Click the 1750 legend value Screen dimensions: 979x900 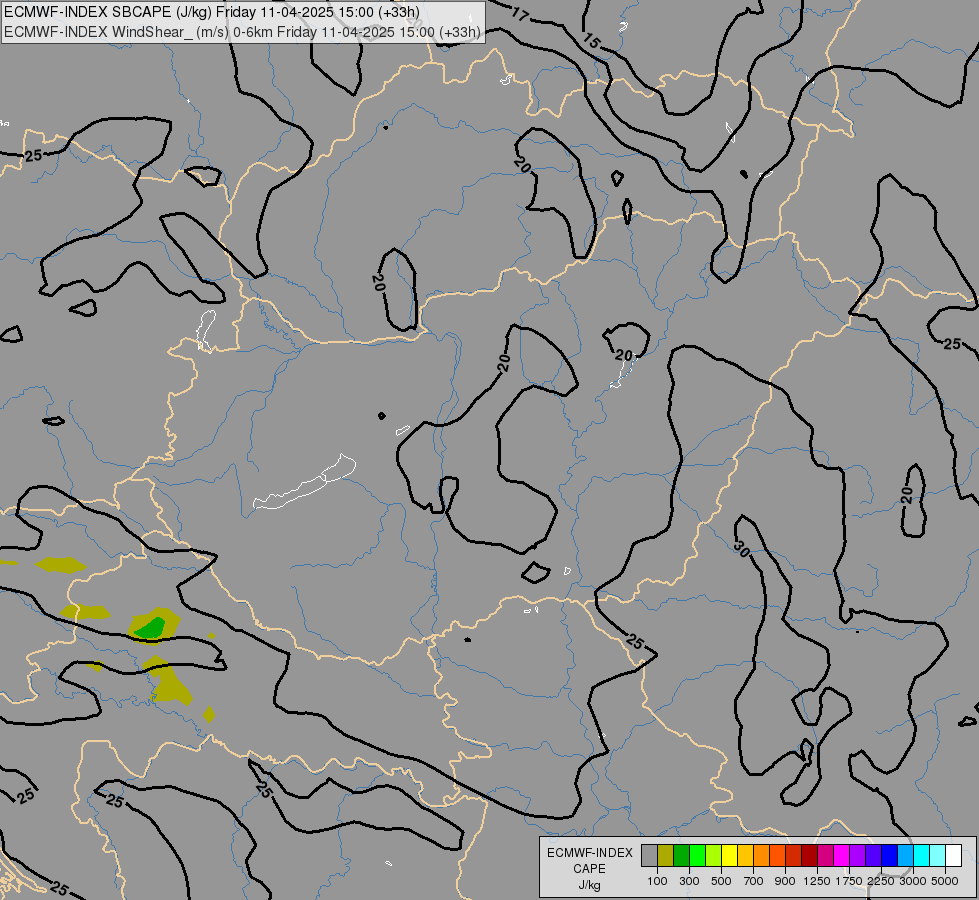(x=849, y=881)
